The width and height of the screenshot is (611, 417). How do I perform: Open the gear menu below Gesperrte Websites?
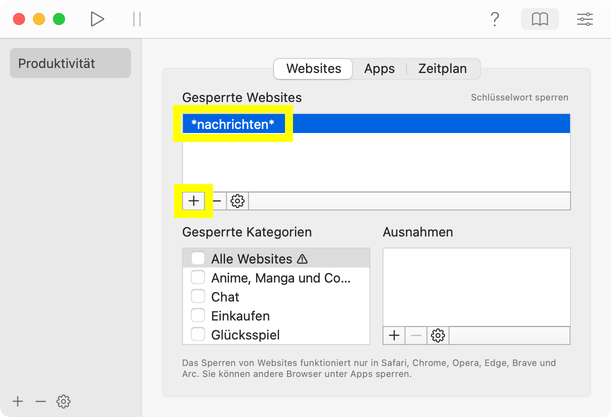tap(238, 201)
